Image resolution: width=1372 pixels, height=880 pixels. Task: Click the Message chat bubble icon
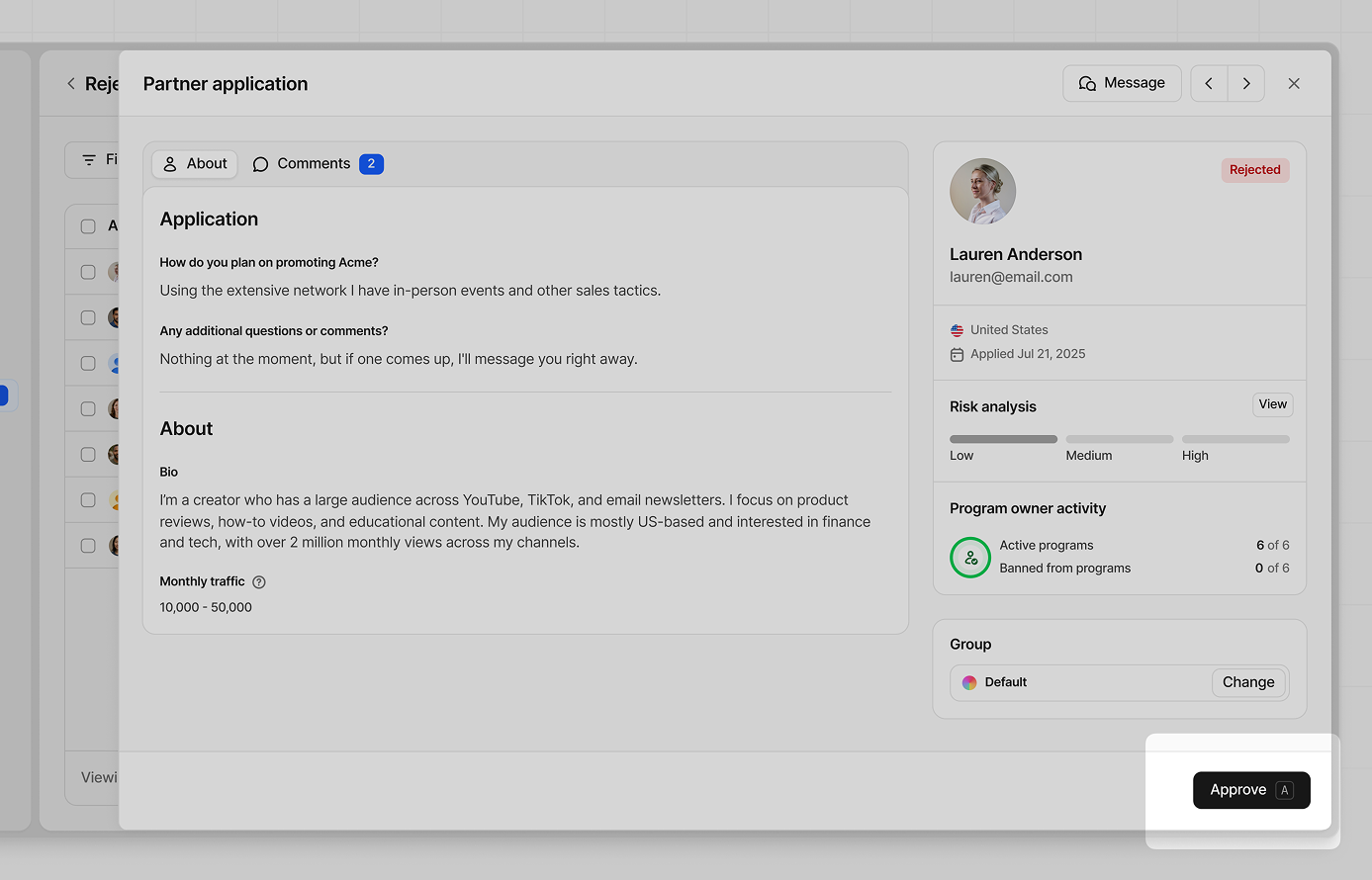click(x=1087, y=83)
